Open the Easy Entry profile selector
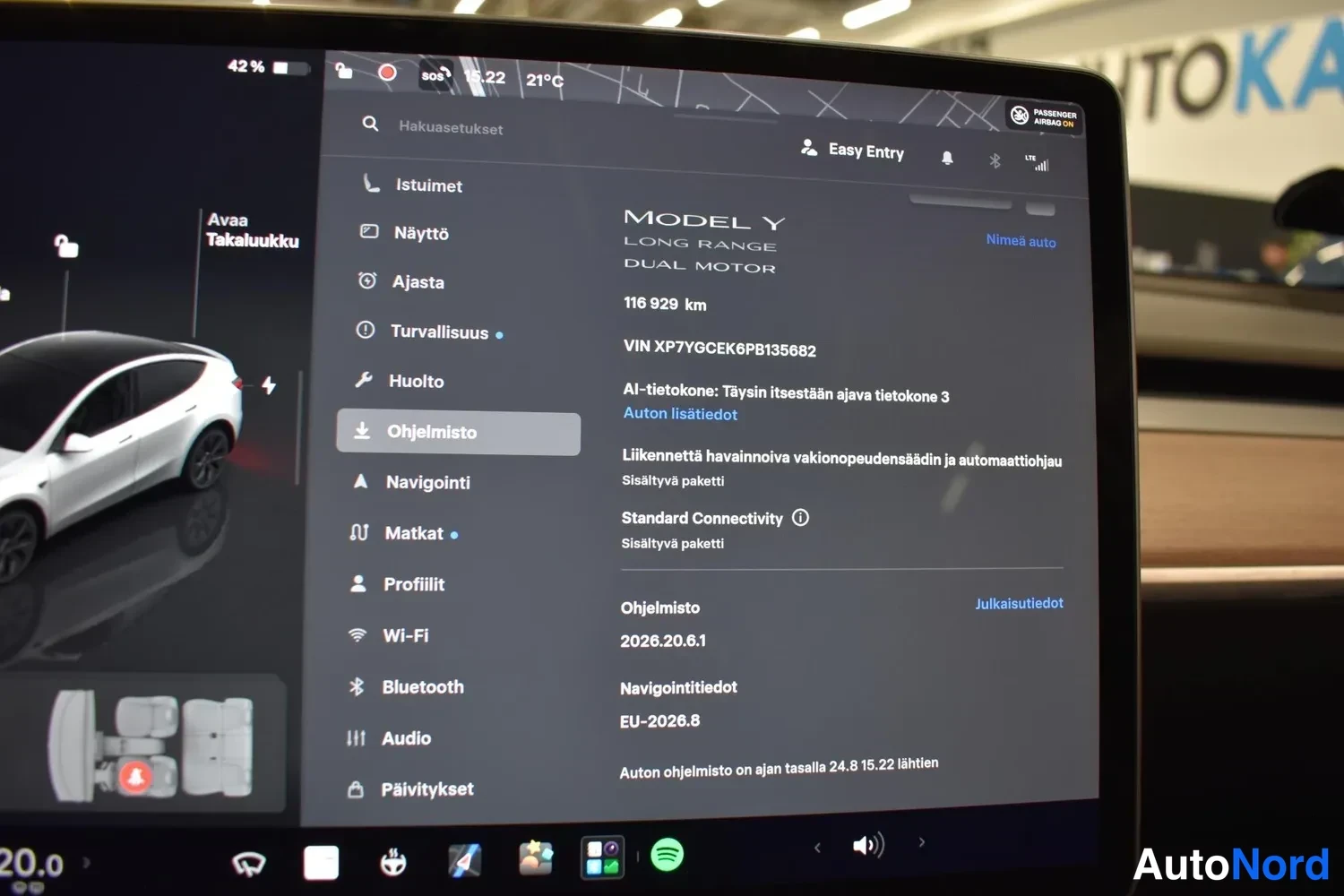The height and width of the screenshot is (896, 1344). click(852, 151)
